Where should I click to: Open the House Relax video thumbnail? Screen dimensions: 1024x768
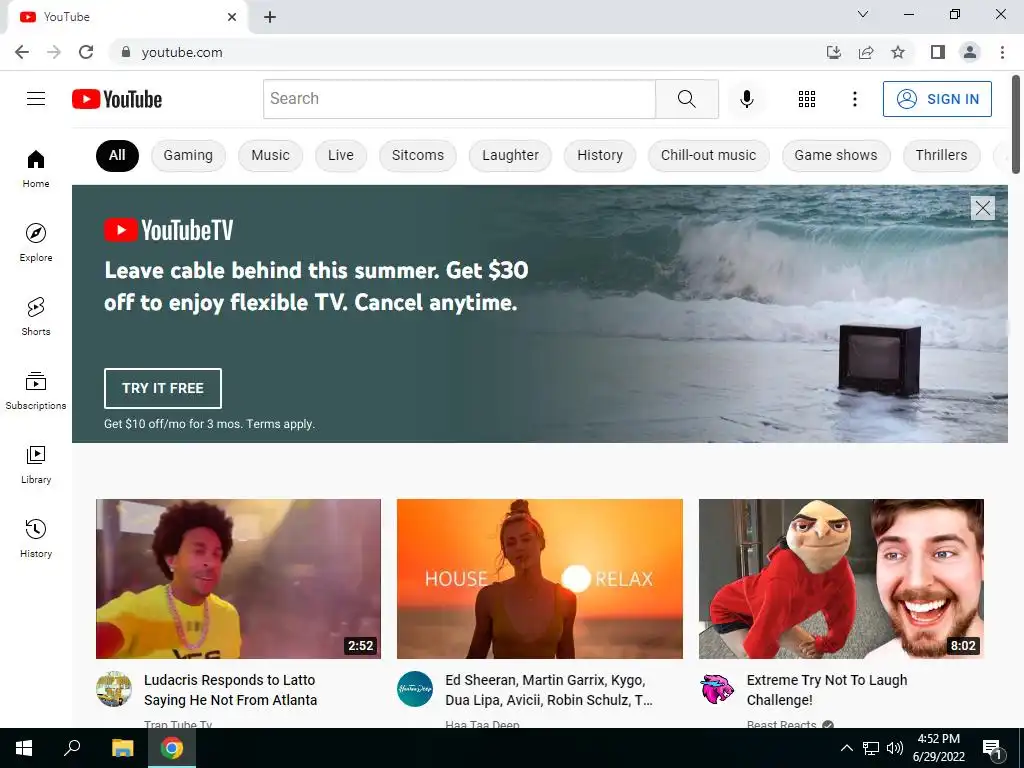pyautogui.click(x=539, y=579)
